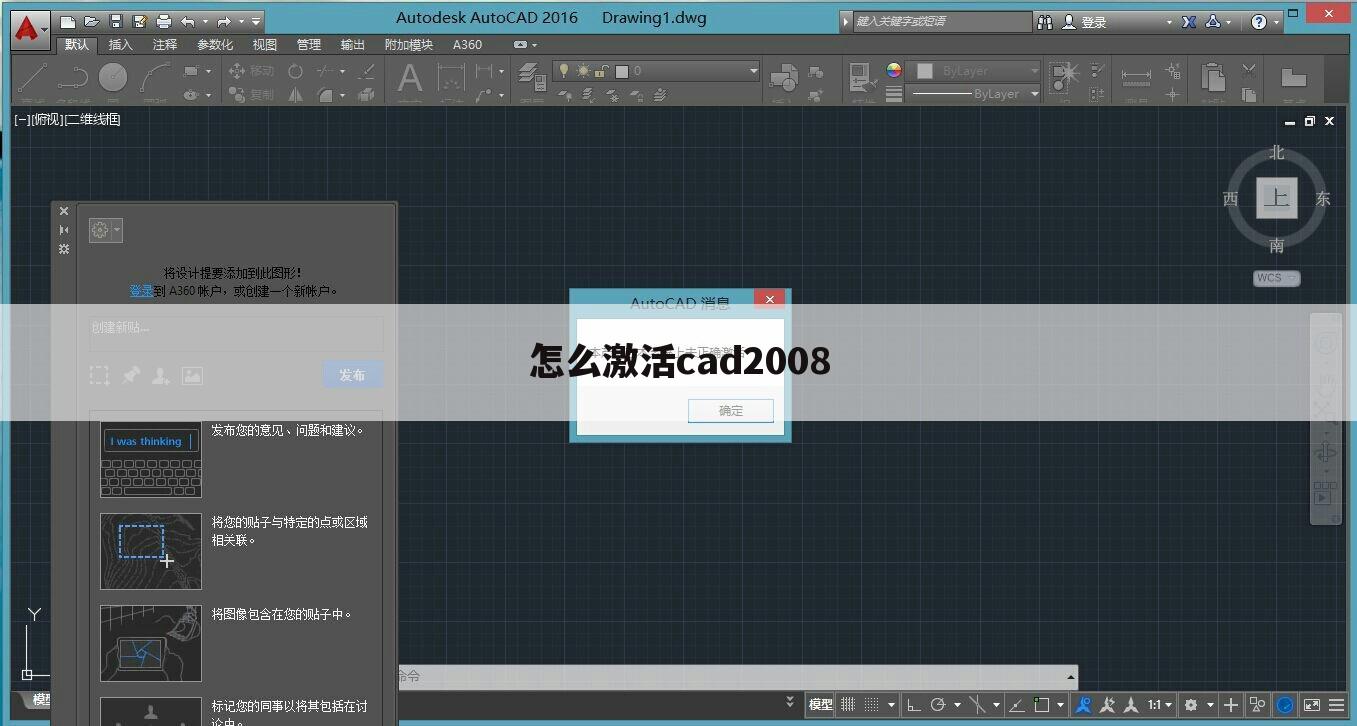
Task: Select the Mirror tool
Action: point(295,94)
